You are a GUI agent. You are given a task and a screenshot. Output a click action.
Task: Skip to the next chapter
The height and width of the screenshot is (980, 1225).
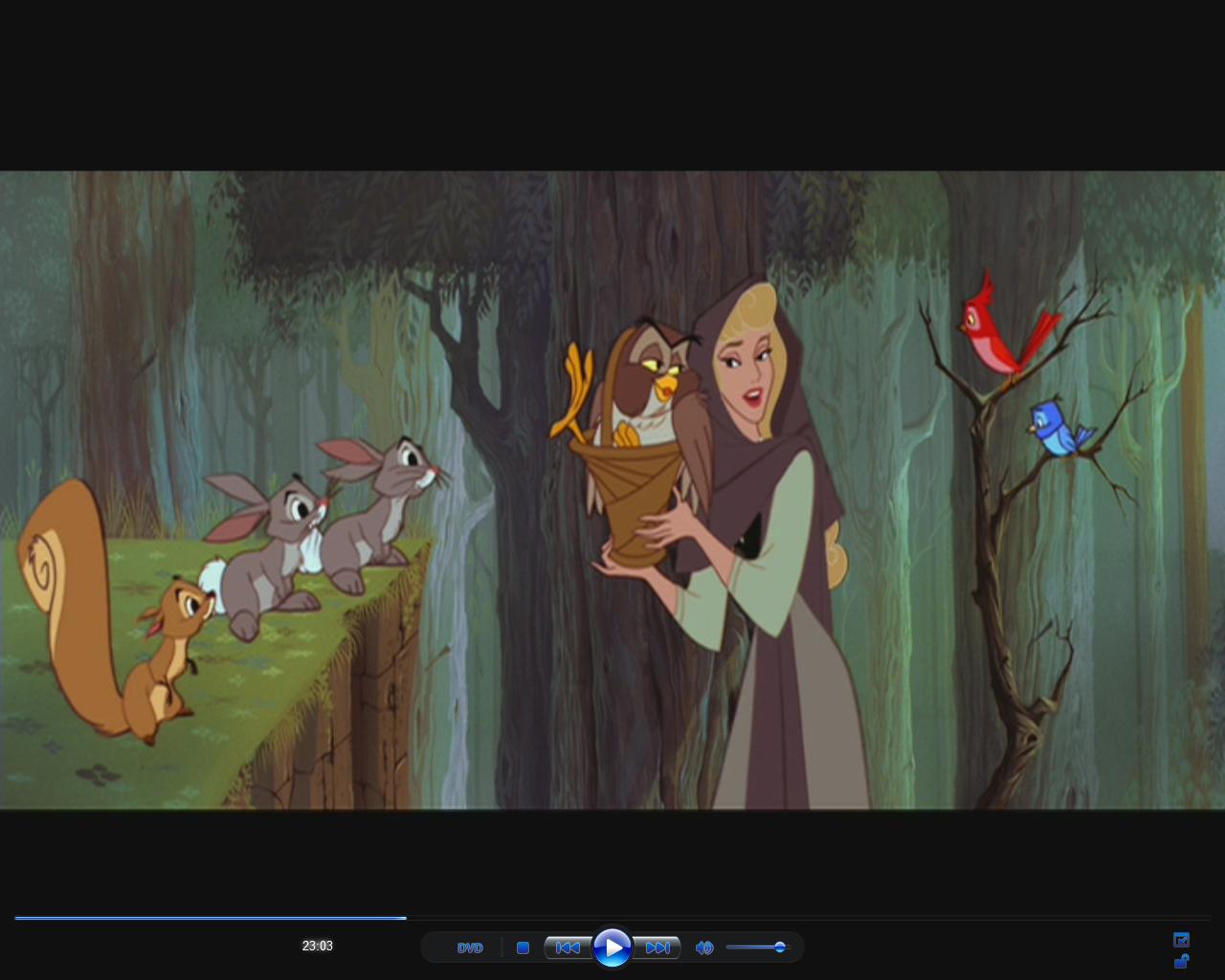657,947
